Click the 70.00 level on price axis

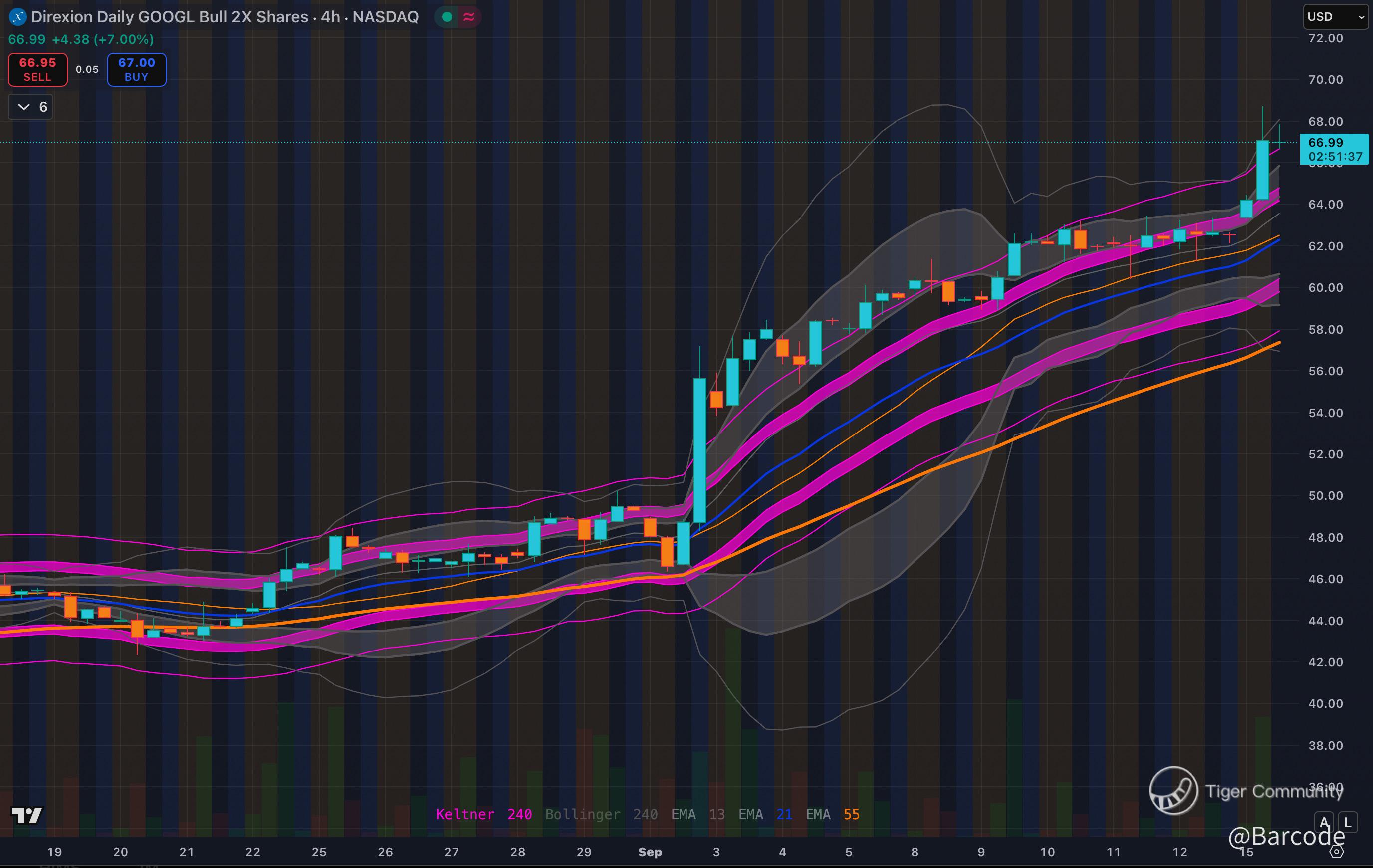[x=1325, y=80]
